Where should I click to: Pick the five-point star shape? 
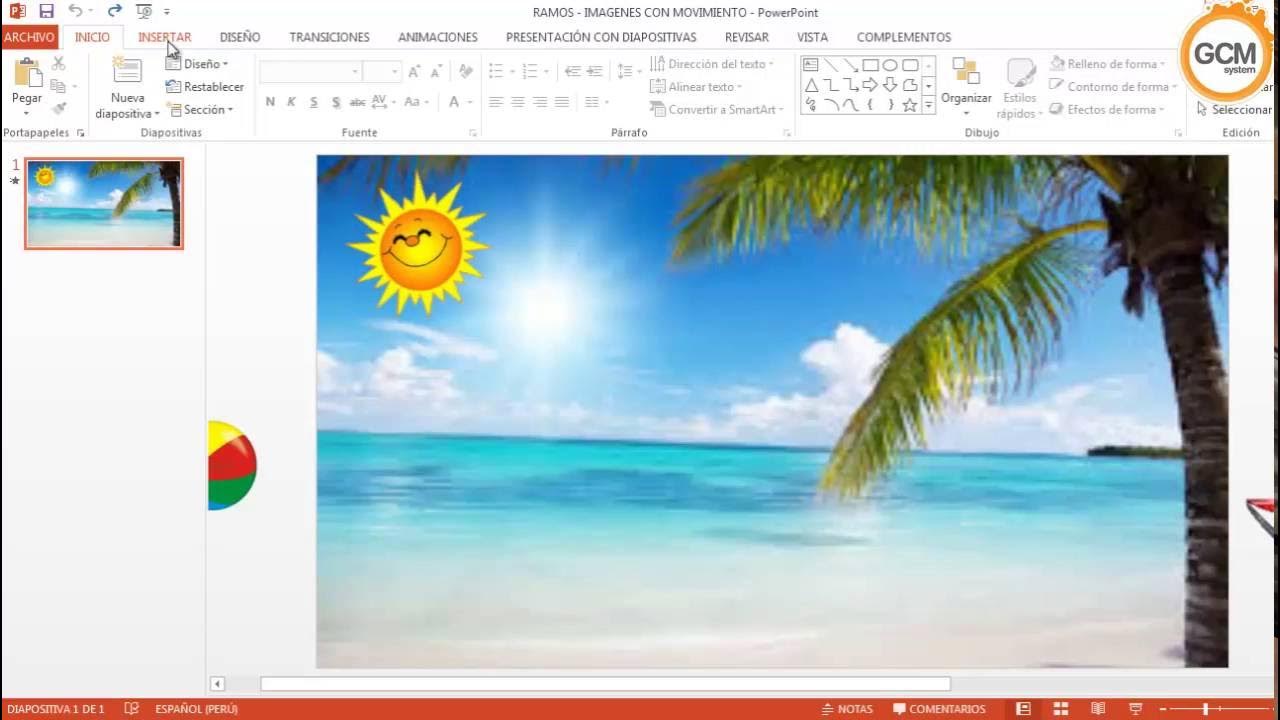[x=910, y=105]
